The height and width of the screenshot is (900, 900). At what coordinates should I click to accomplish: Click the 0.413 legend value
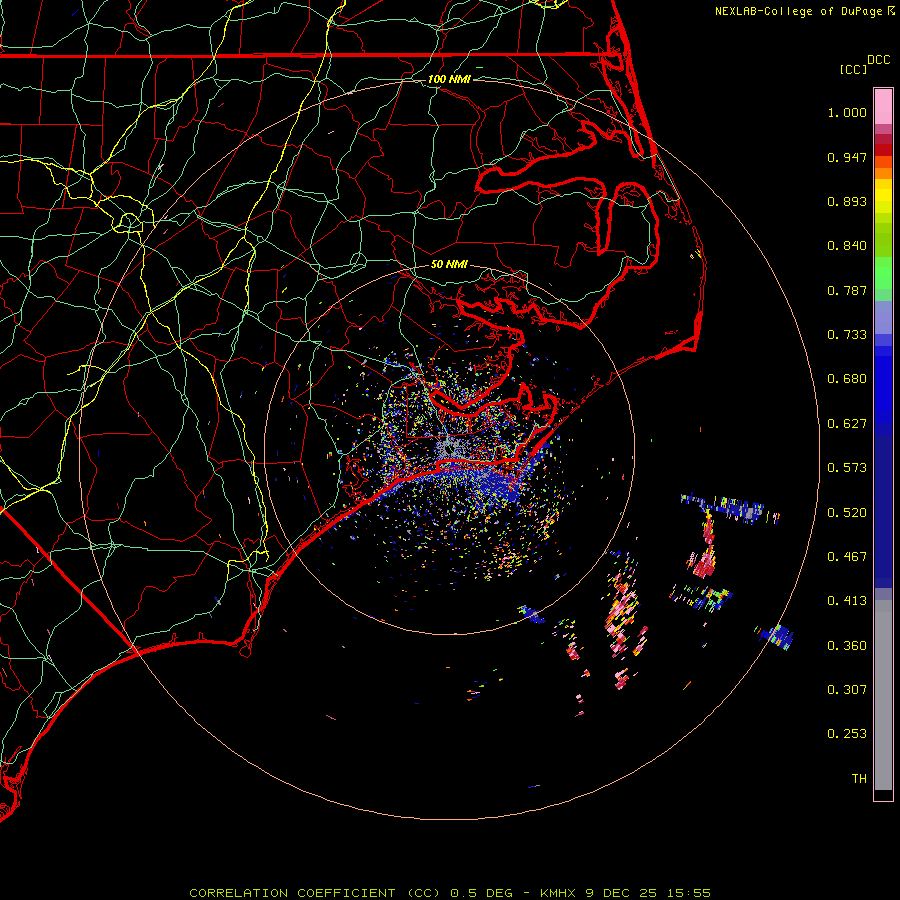click(x=847, y=601)
